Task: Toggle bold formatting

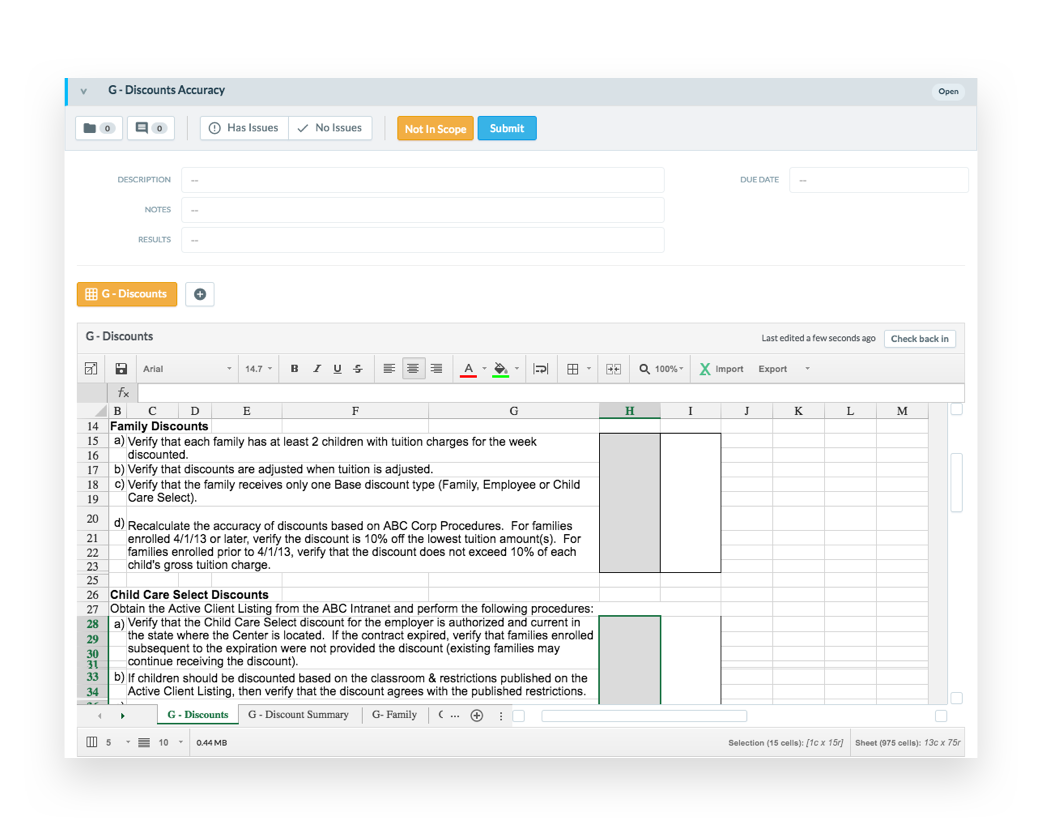Action: pyautogui.click(x=294, y=369)
